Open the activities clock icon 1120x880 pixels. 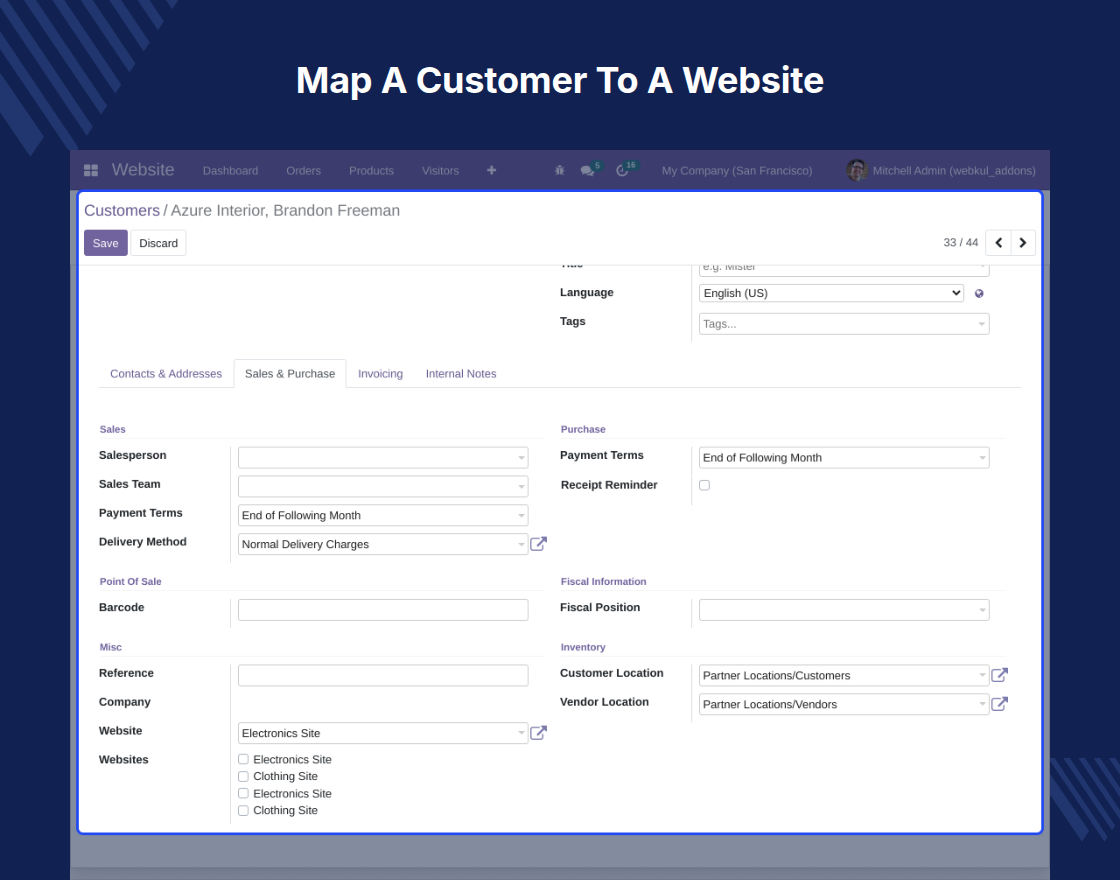pyautogui.click(x=622, y=170)
